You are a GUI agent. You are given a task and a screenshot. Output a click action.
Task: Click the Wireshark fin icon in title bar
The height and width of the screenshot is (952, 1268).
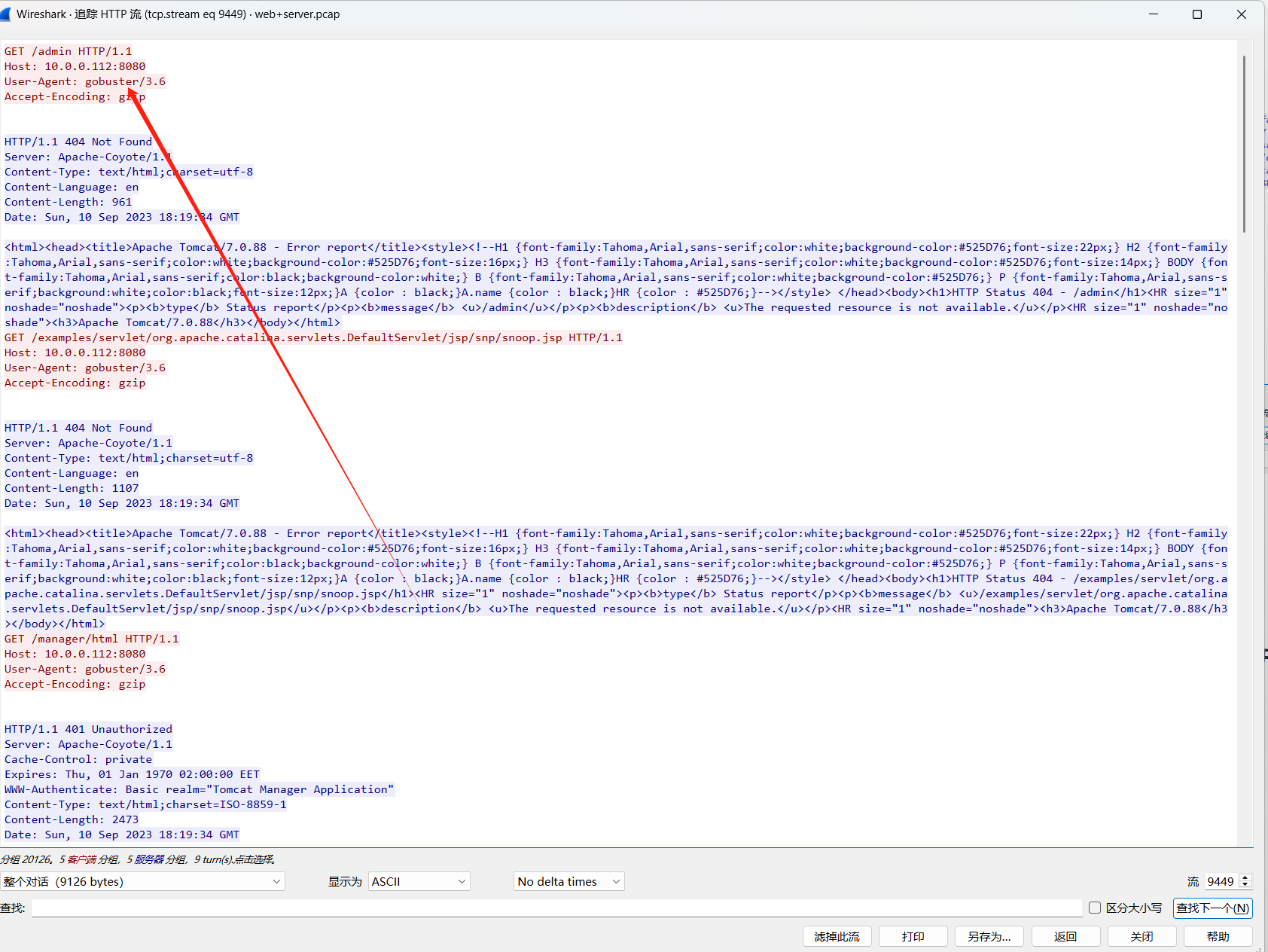[x=5, y=14]
